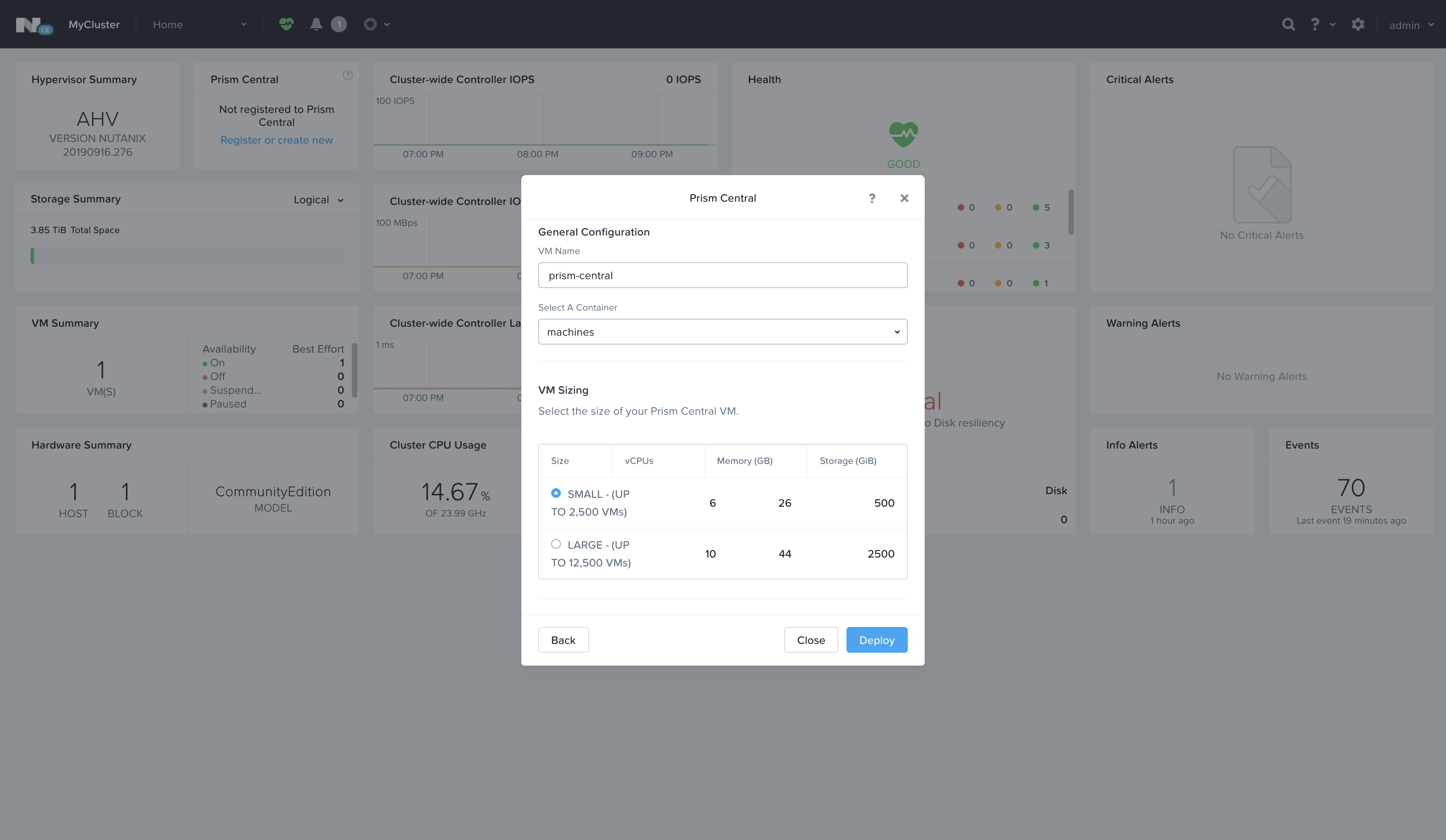The width and height of the screenshot is (1446, 840).
Task: Open the settings gear icon
Action: coord(1357,25)
